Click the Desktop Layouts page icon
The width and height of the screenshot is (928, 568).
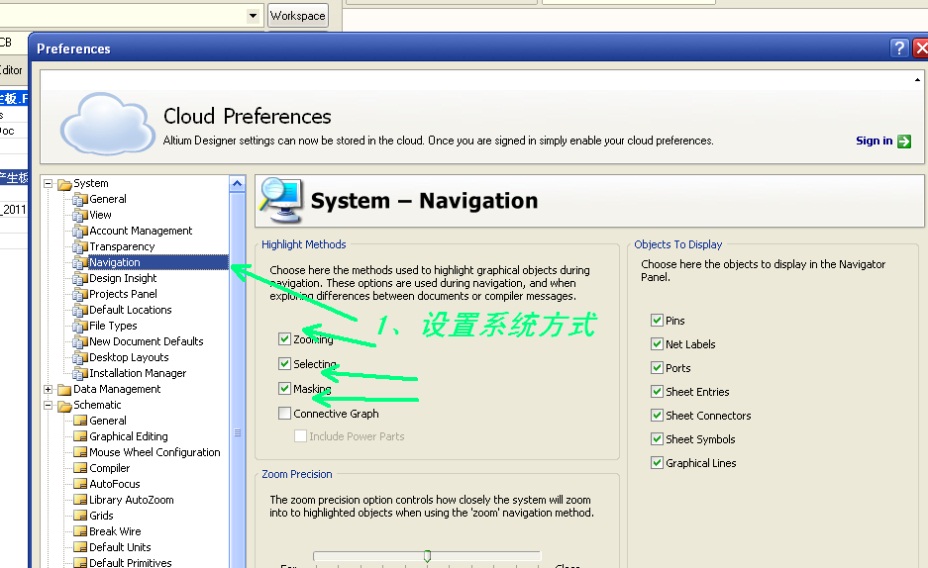[x=80, y=357]
